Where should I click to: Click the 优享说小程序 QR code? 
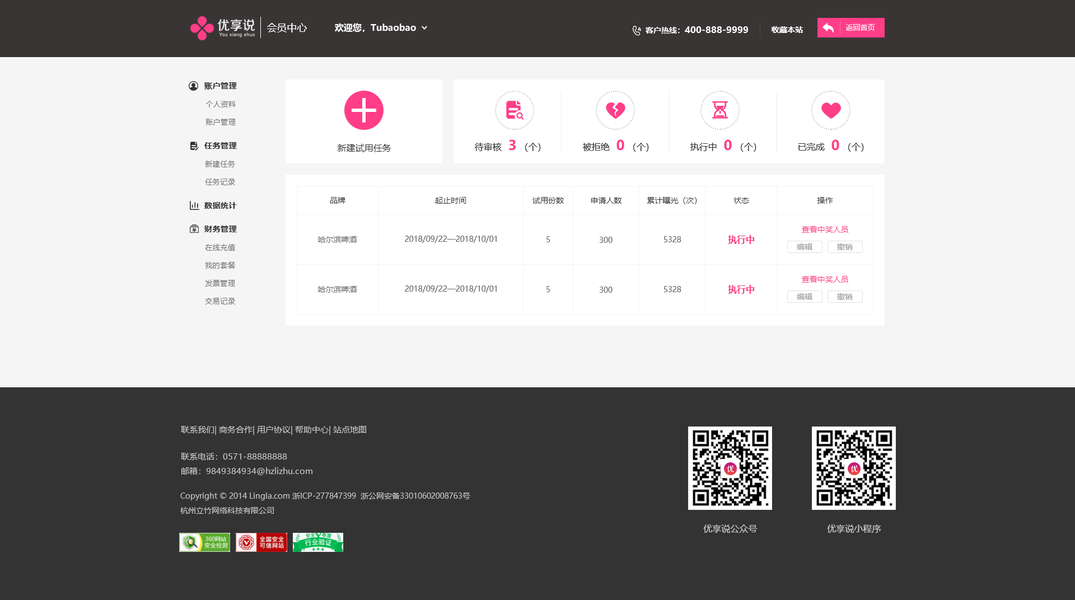coord(854,468)
